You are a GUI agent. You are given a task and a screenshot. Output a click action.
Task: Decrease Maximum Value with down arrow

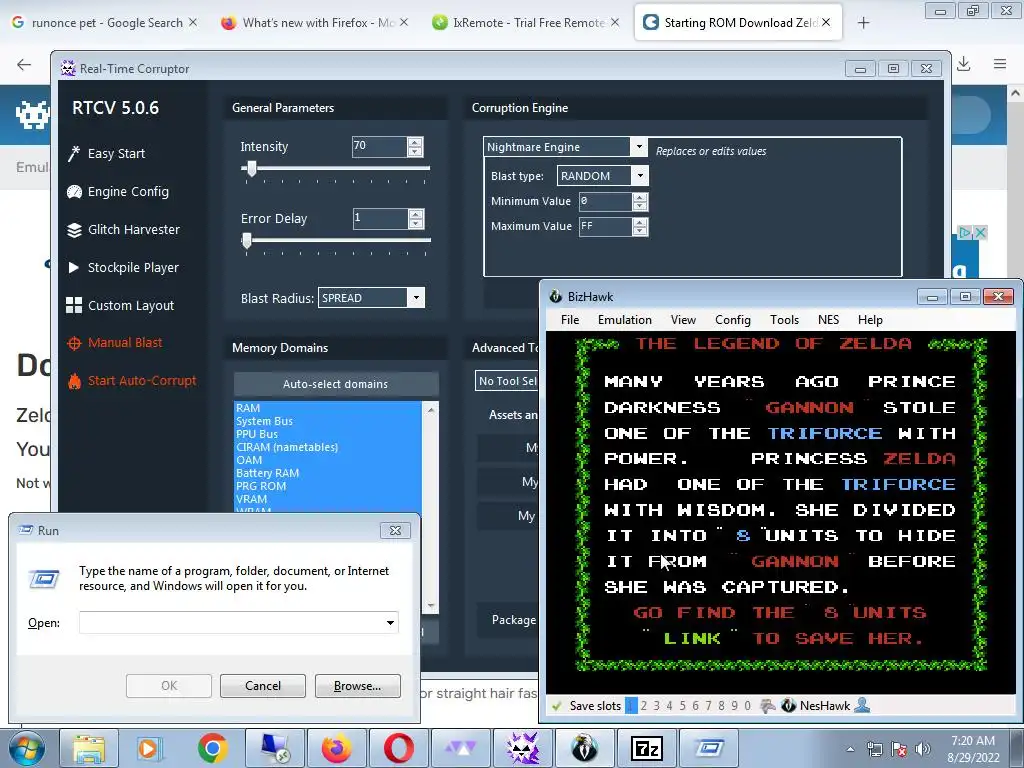tap(640, 231)
